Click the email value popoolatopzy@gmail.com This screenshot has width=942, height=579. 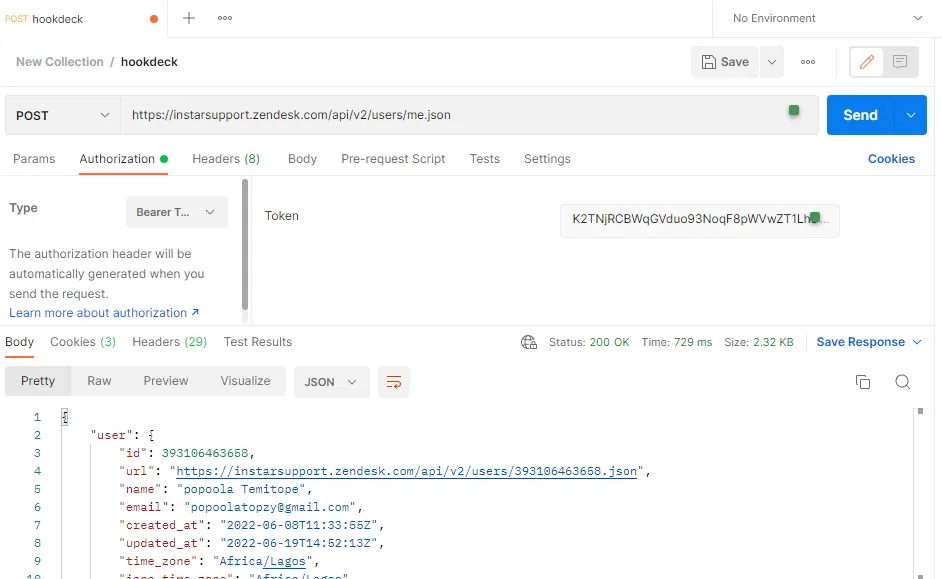pos(270,507)
